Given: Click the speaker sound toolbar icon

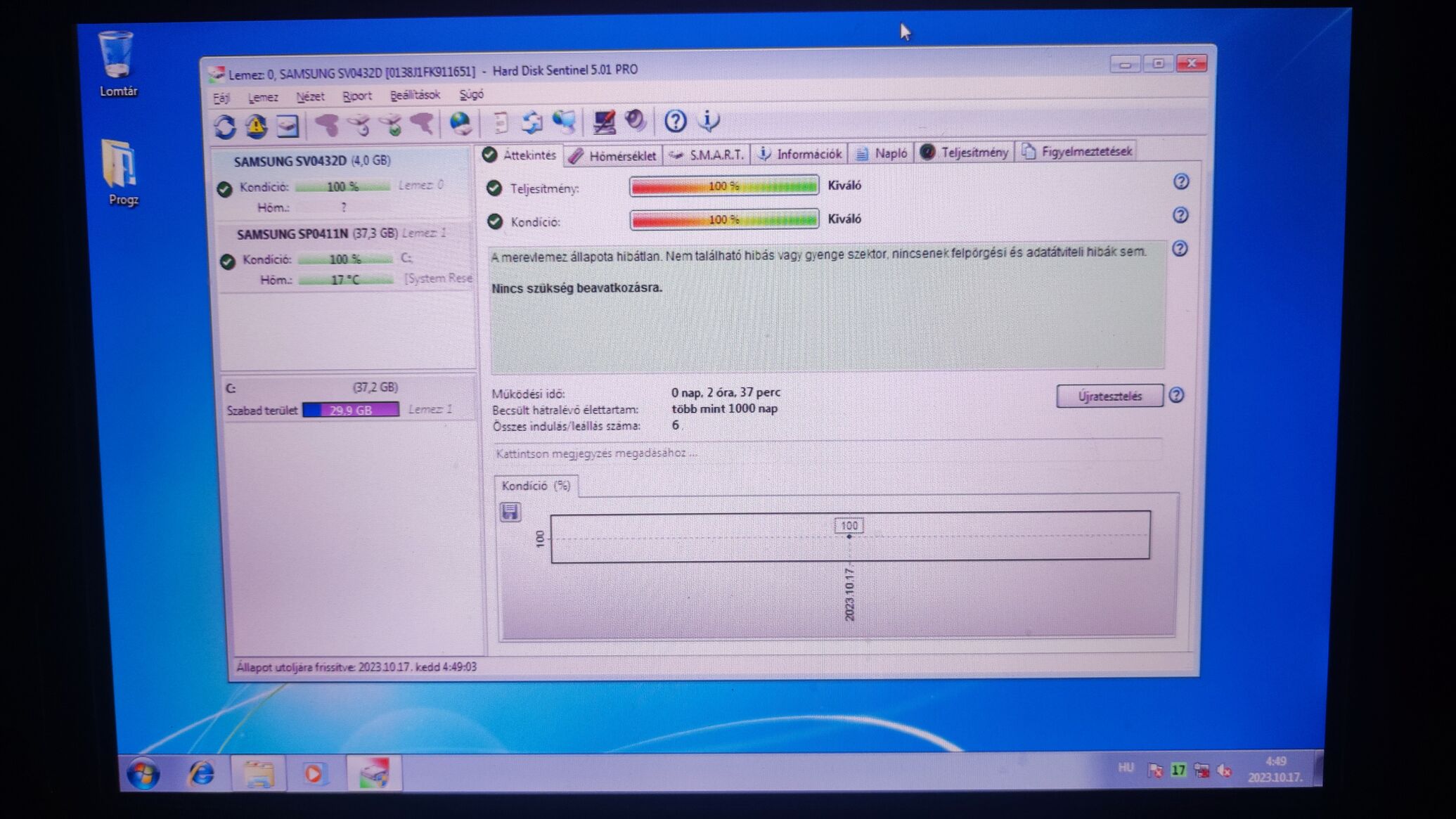Looking at the screenshot, I should tap(635, 122).
